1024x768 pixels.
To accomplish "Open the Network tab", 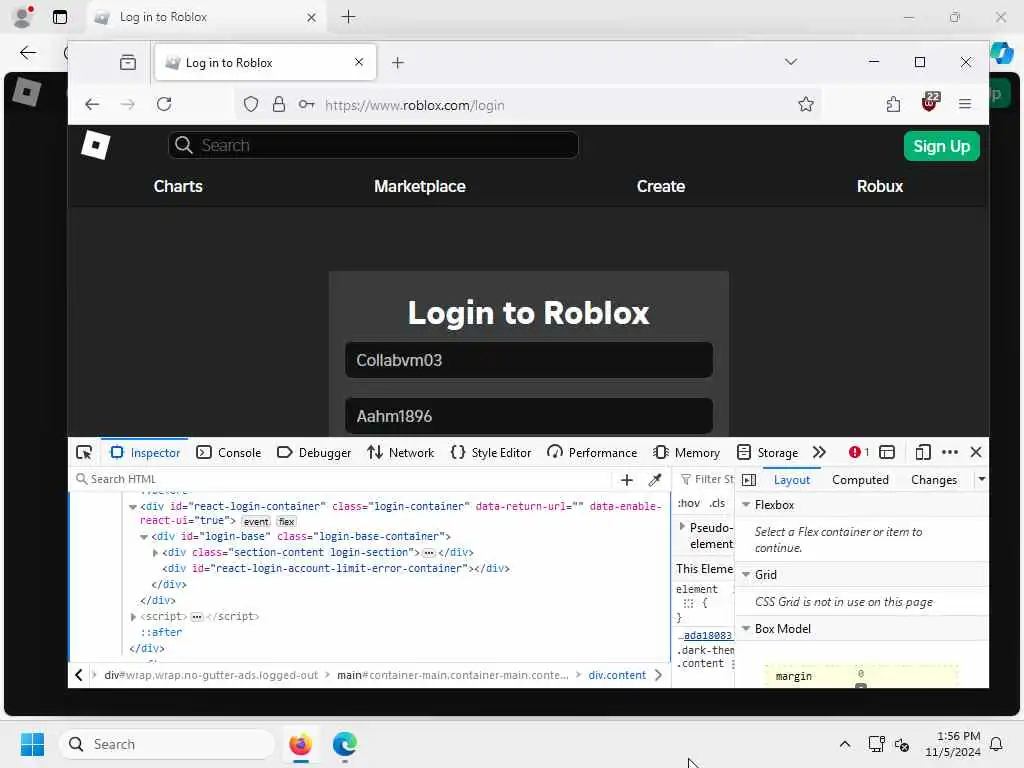I will point(400,453).
